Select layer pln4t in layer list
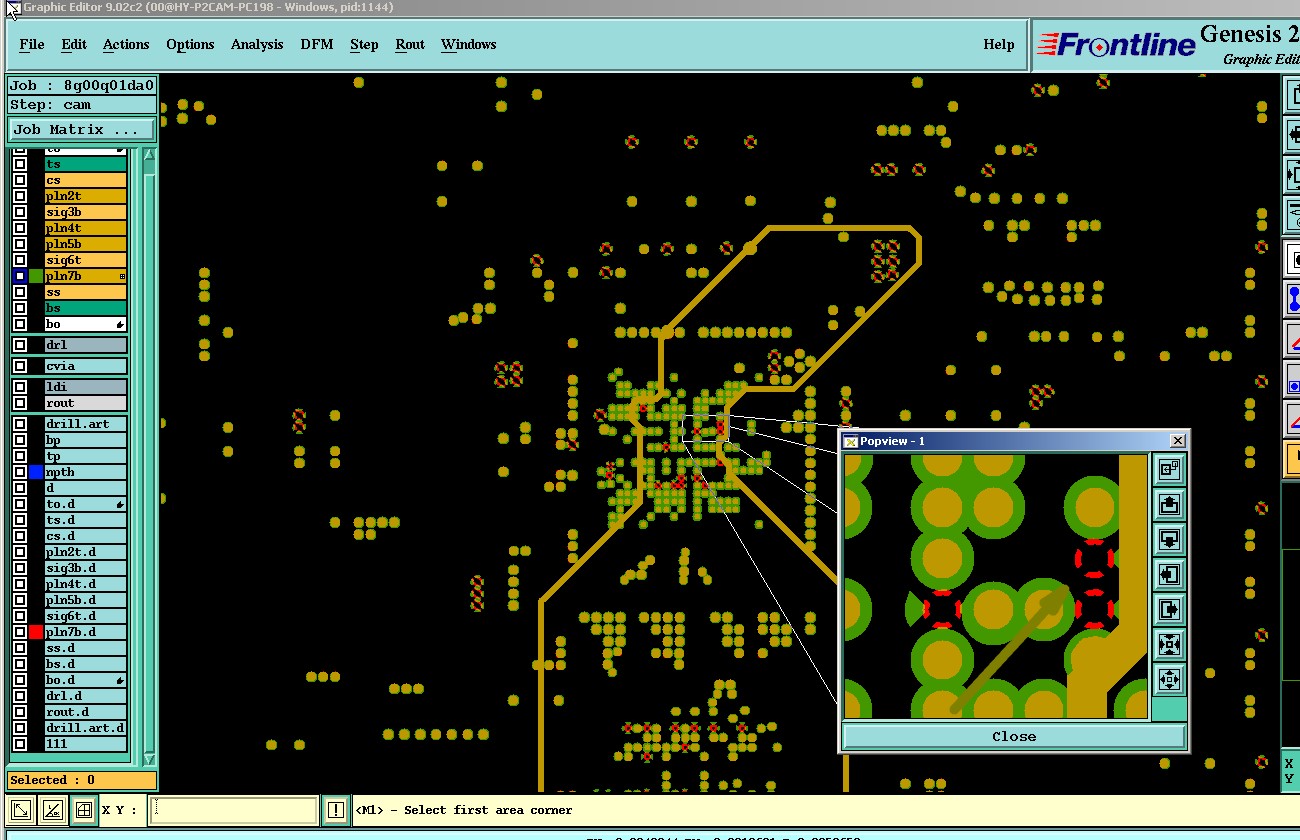This screenshot has height=840, width=1300. [86, 228]
